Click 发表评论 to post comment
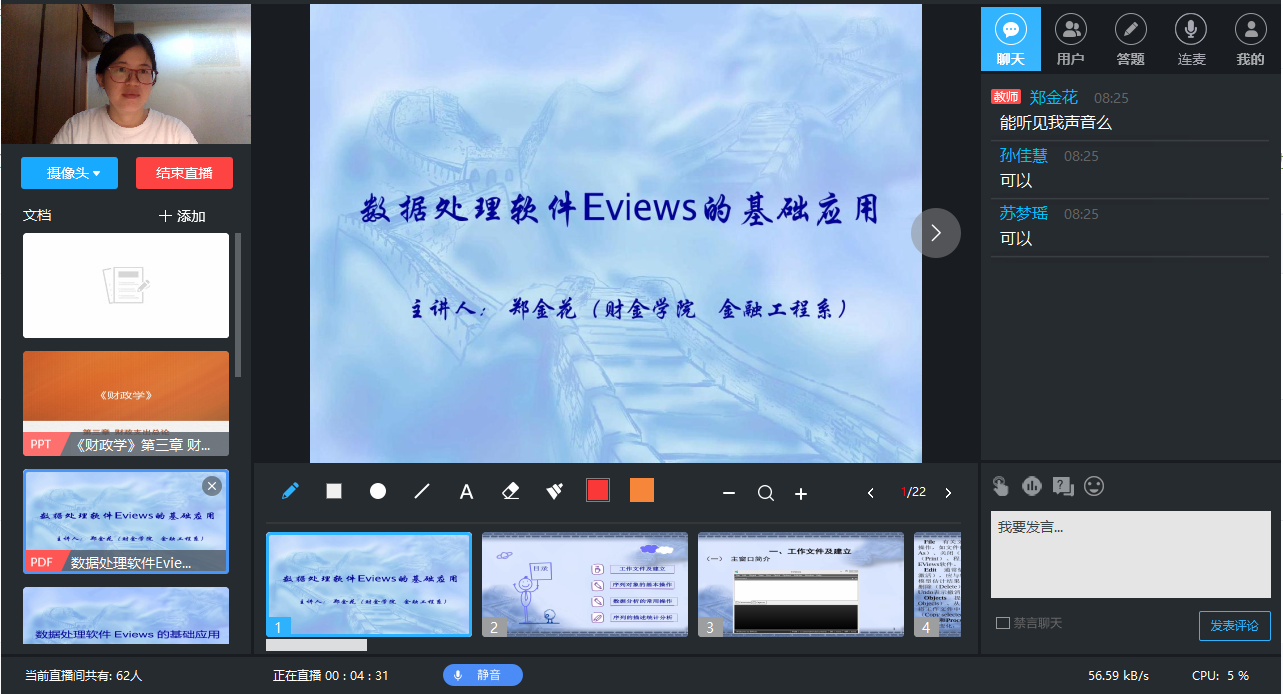Viewport: 1283px width, 694px height. click(x=1235, y=626)
